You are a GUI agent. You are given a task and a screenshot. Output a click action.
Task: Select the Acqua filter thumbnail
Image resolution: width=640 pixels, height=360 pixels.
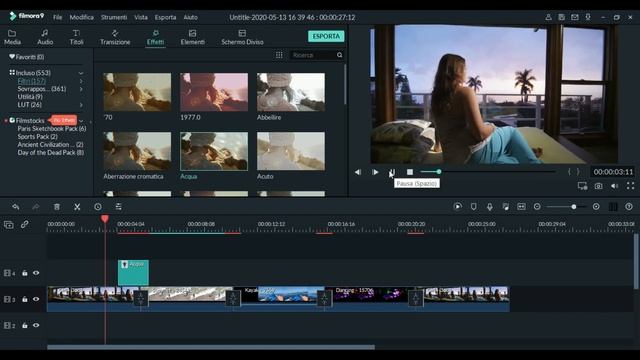(x=214, y=151)
